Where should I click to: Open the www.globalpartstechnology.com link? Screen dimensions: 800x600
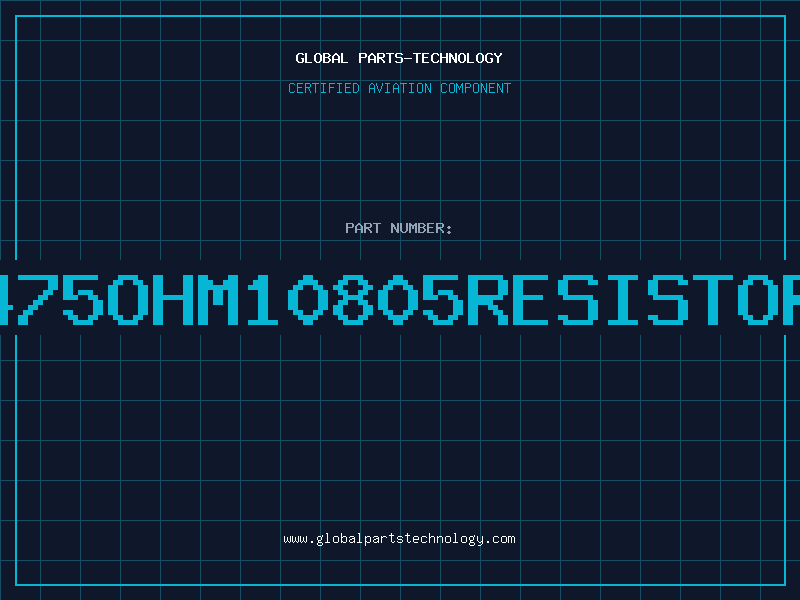pyautogui.click(x=399, y=539)
